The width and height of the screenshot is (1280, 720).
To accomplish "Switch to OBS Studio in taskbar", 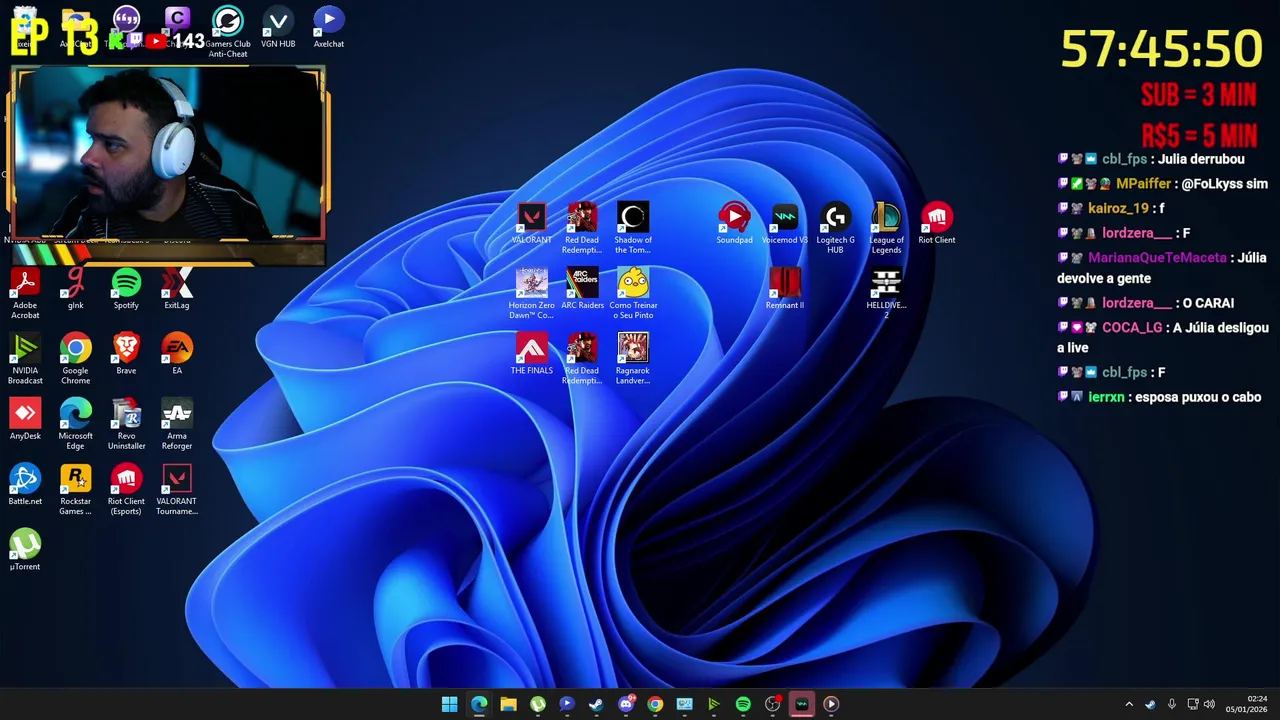I will click(x=772, y=704).
